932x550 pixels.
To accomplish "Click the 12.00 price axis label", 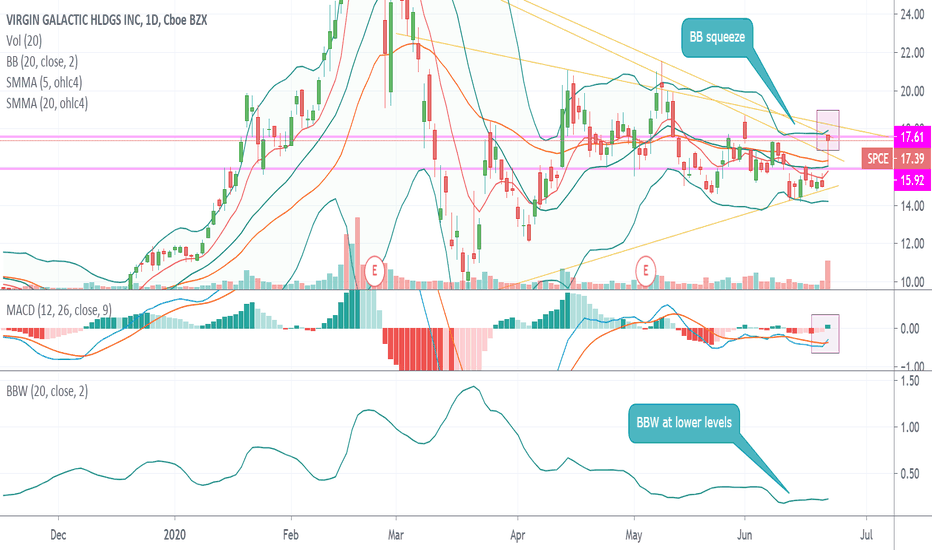I will click(912, 244).
